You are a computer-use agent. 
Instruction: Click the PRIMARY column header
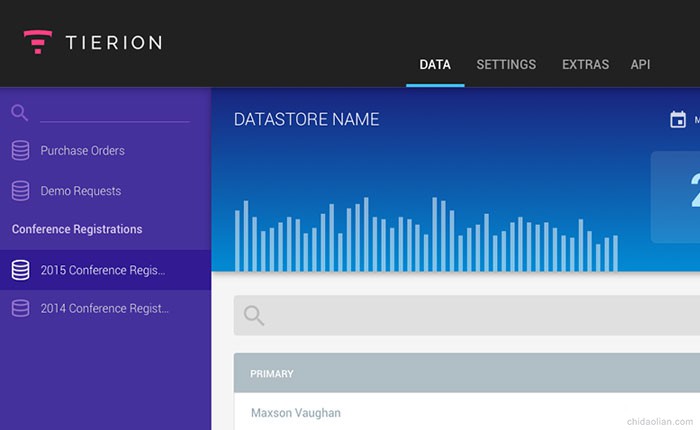point(271,374)
